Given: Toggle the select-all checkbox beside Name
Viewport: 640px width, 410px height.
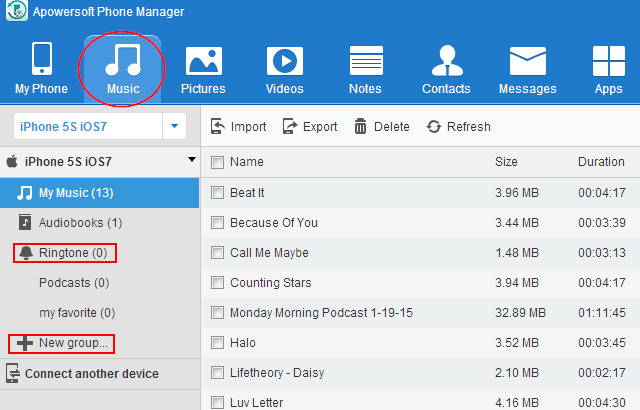Looking at the screenshot, I should [217, 162].
